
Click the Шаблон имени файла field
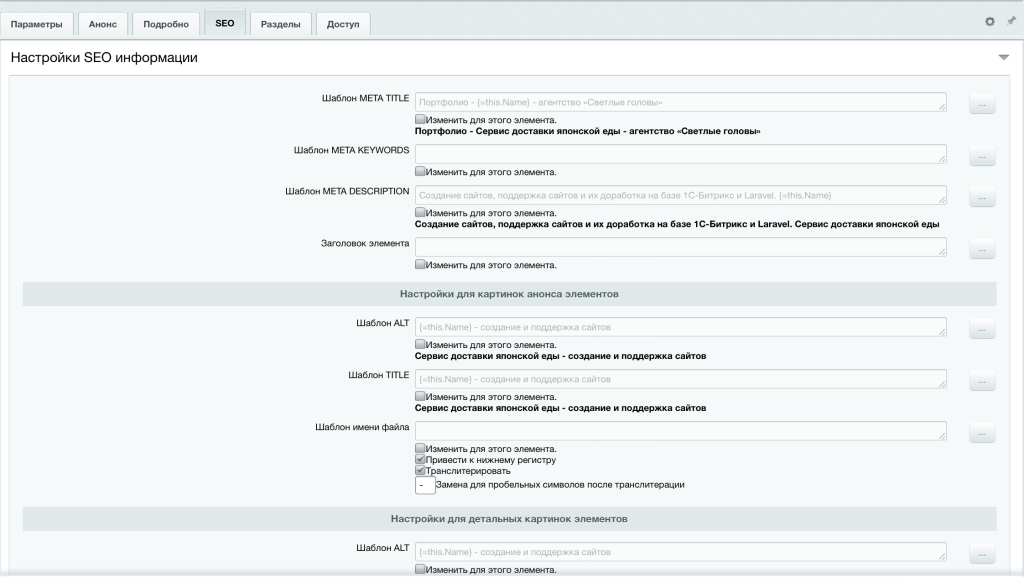click(680, 431)
